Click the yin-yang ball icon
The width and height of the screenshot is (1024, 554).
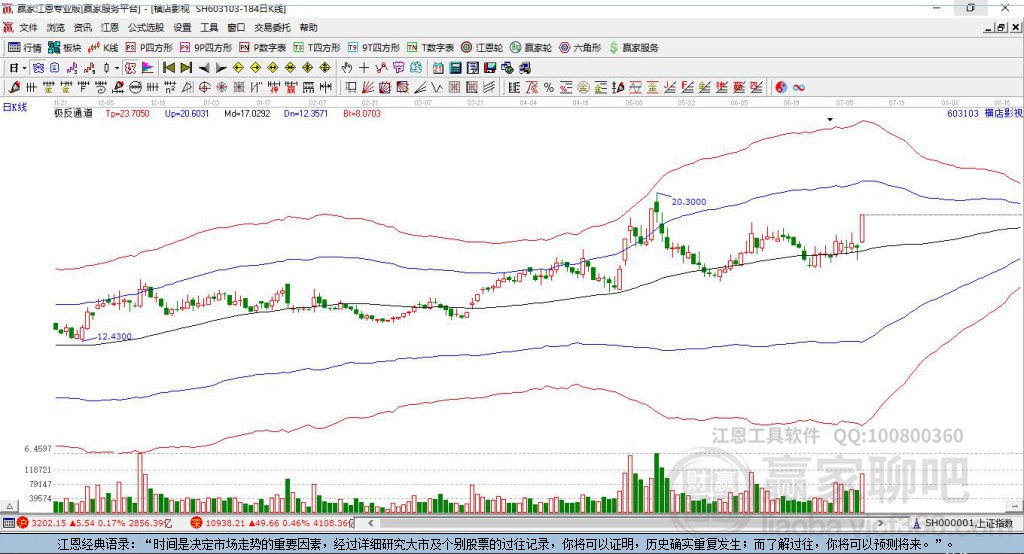click(781, 88)
